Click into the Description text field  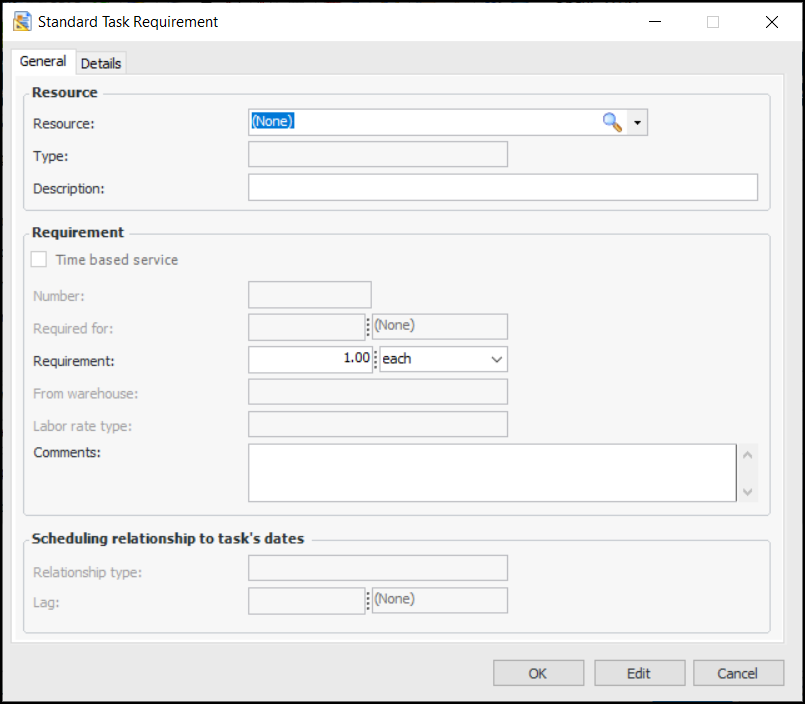coord(502,188)
